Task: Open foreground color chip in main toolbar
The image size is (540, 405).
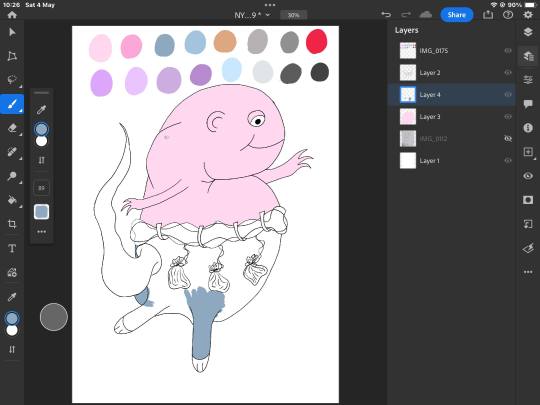Action: click(12, 318)
